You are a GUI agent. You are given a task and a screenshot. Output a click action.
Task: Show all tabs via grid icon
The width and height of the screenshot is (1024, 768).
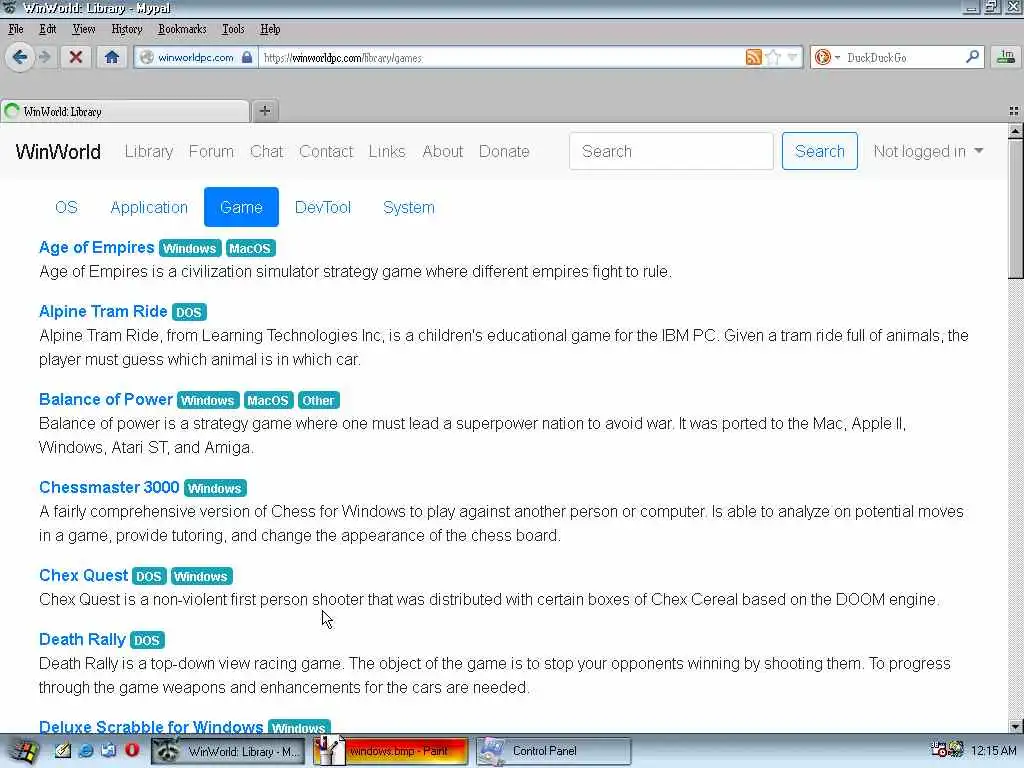[x=1014, y=112]
